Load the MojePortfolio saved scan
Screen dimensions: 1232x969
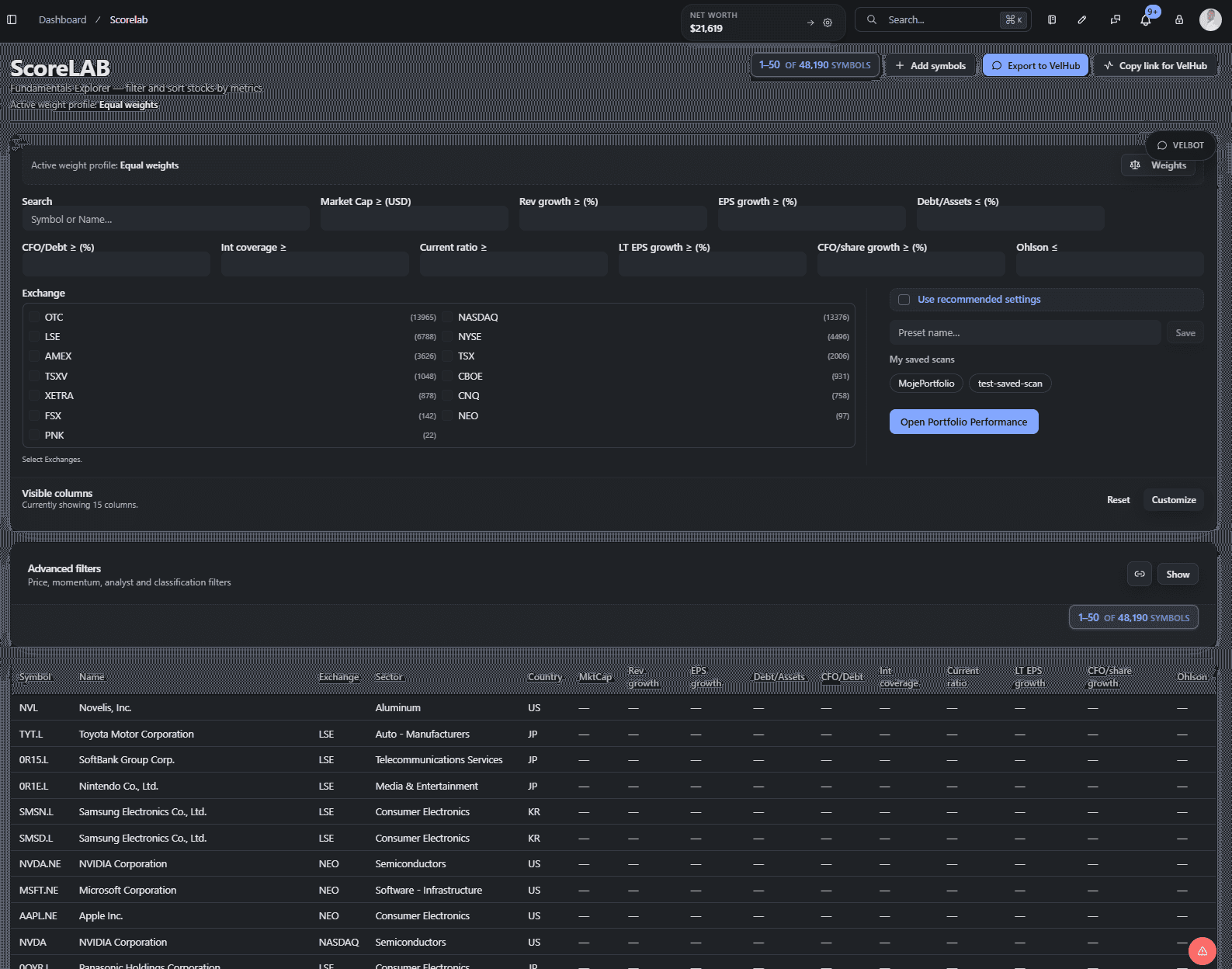click(x=926, y=384)
